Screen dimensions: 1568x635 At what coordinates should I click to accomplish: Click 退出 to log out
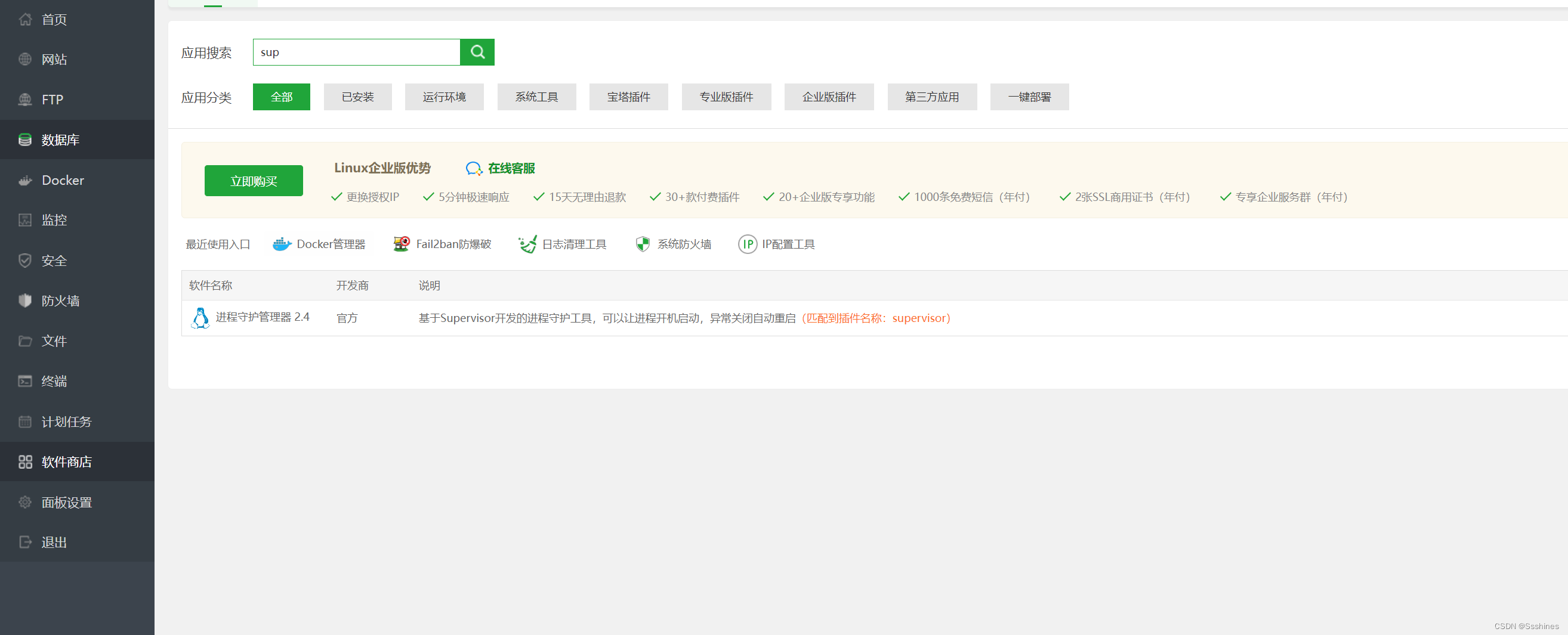coord(54,542)
